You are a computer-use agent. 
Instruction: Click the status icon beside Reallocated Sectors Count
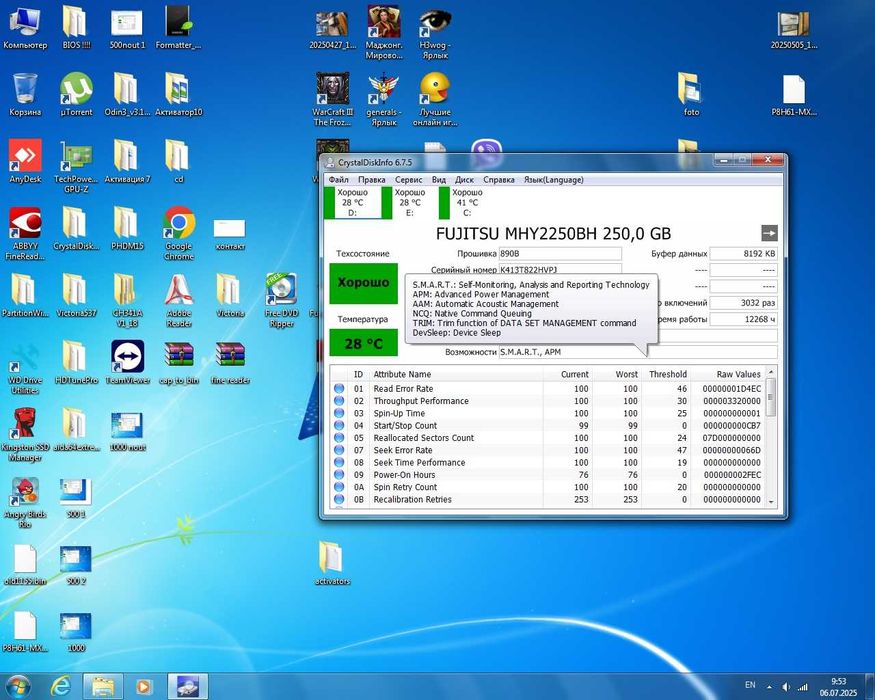click(x=339, y=438)
